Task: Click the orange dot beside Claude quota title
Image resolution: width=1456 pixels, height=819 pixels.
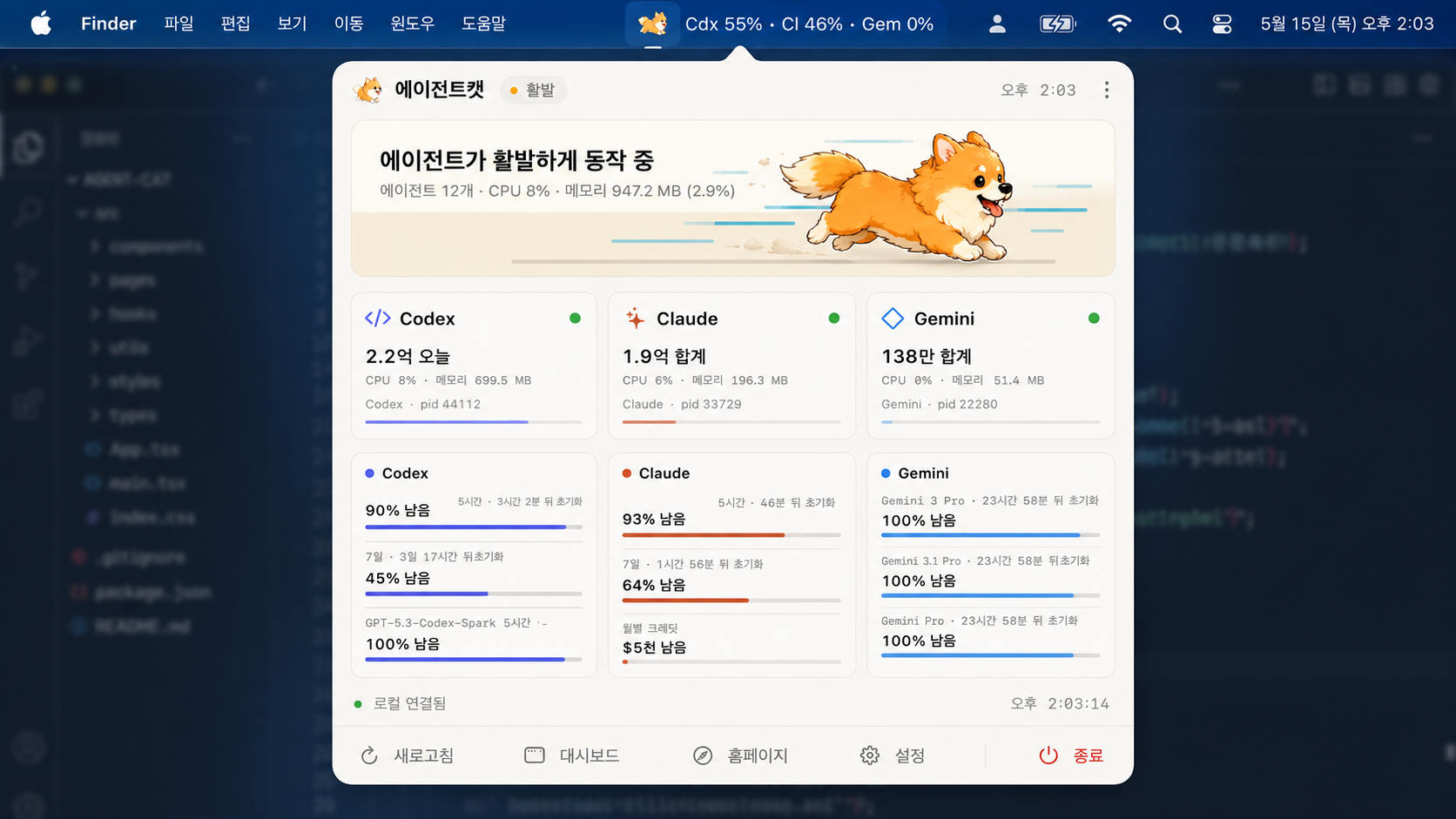Action: coord(627,473)
